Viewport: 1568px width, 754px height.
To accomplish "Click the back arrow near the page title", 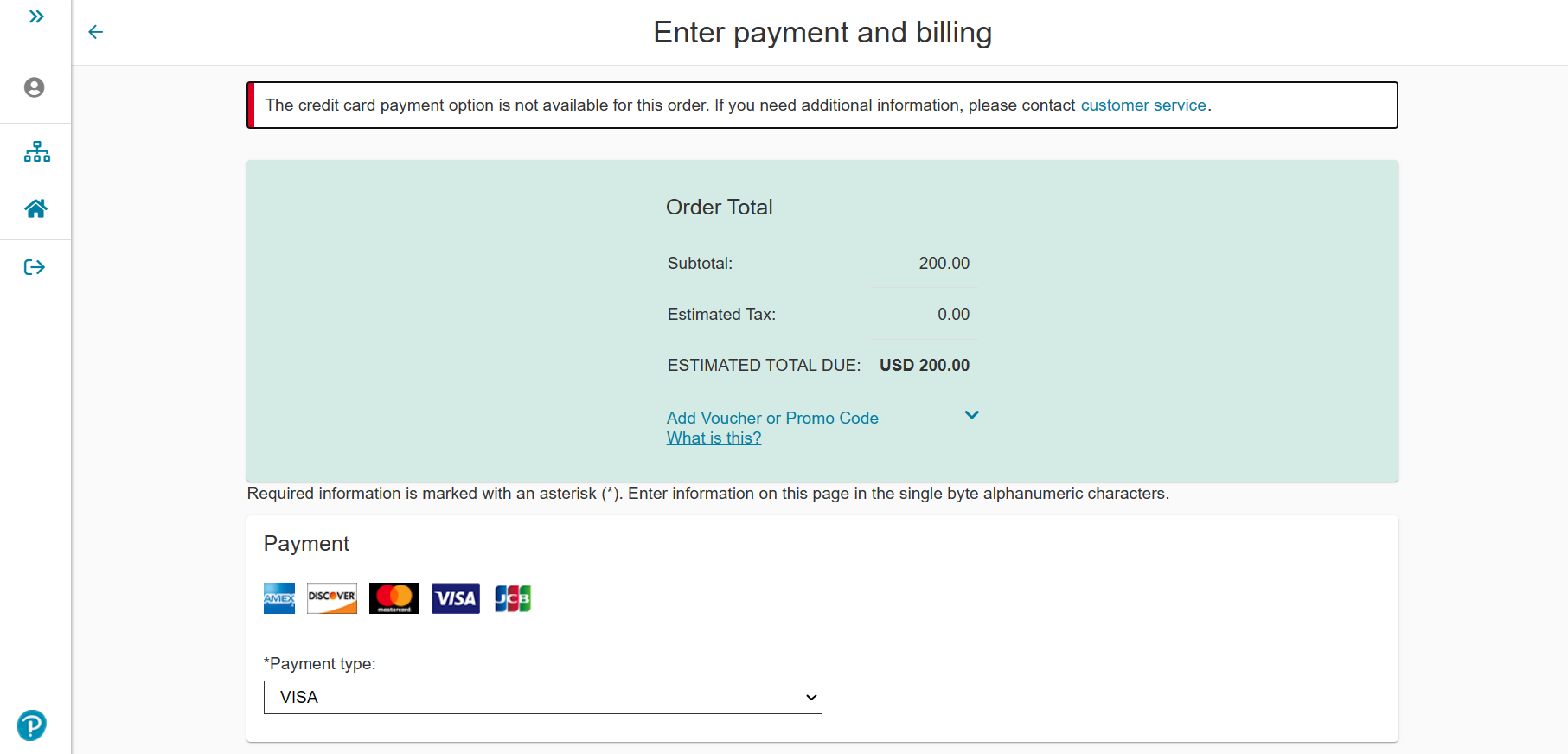I will tap(95, 32).
